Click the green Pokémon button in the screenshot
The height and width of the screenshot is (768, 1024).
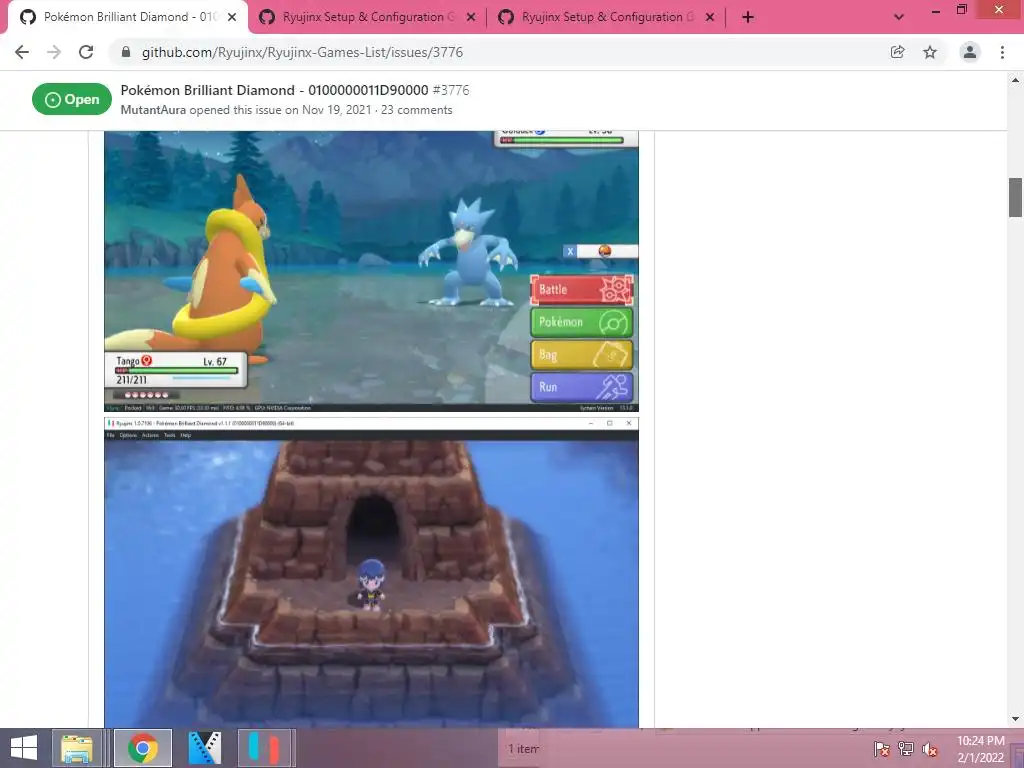click(x=582, y=323)
